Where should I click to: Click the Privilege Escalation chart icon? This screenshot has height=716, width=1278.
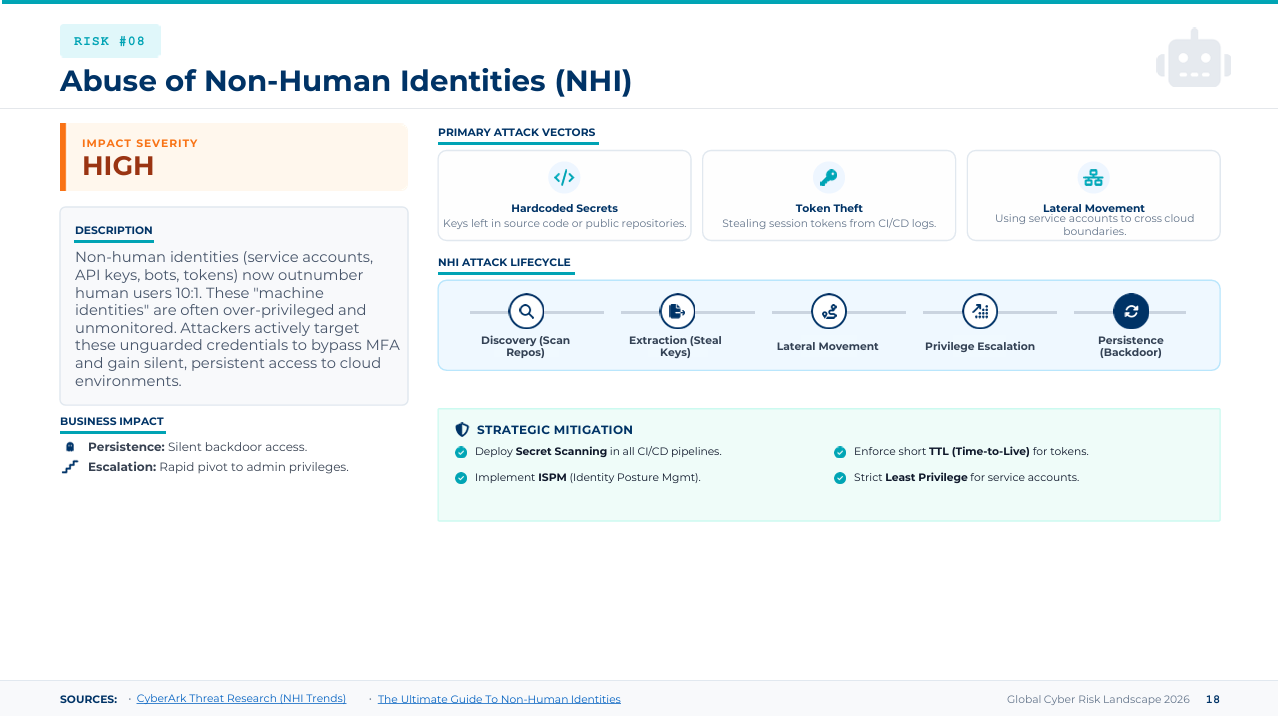[x=979, y=312]
